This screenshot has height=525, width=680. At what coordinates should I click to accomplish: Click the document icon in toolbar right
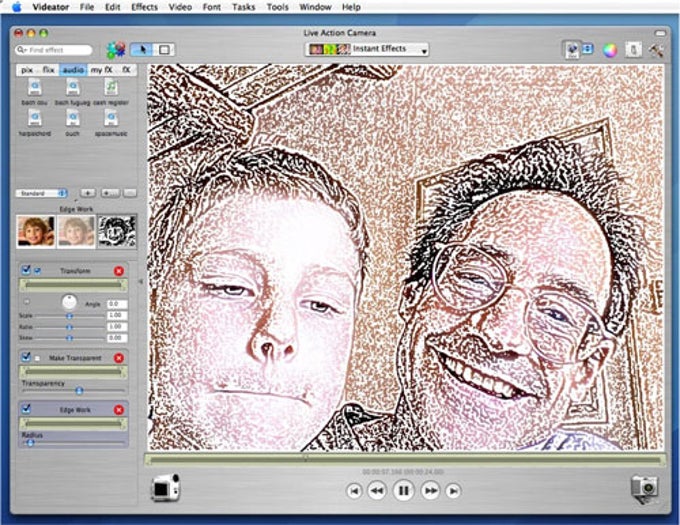coord(572,49)
